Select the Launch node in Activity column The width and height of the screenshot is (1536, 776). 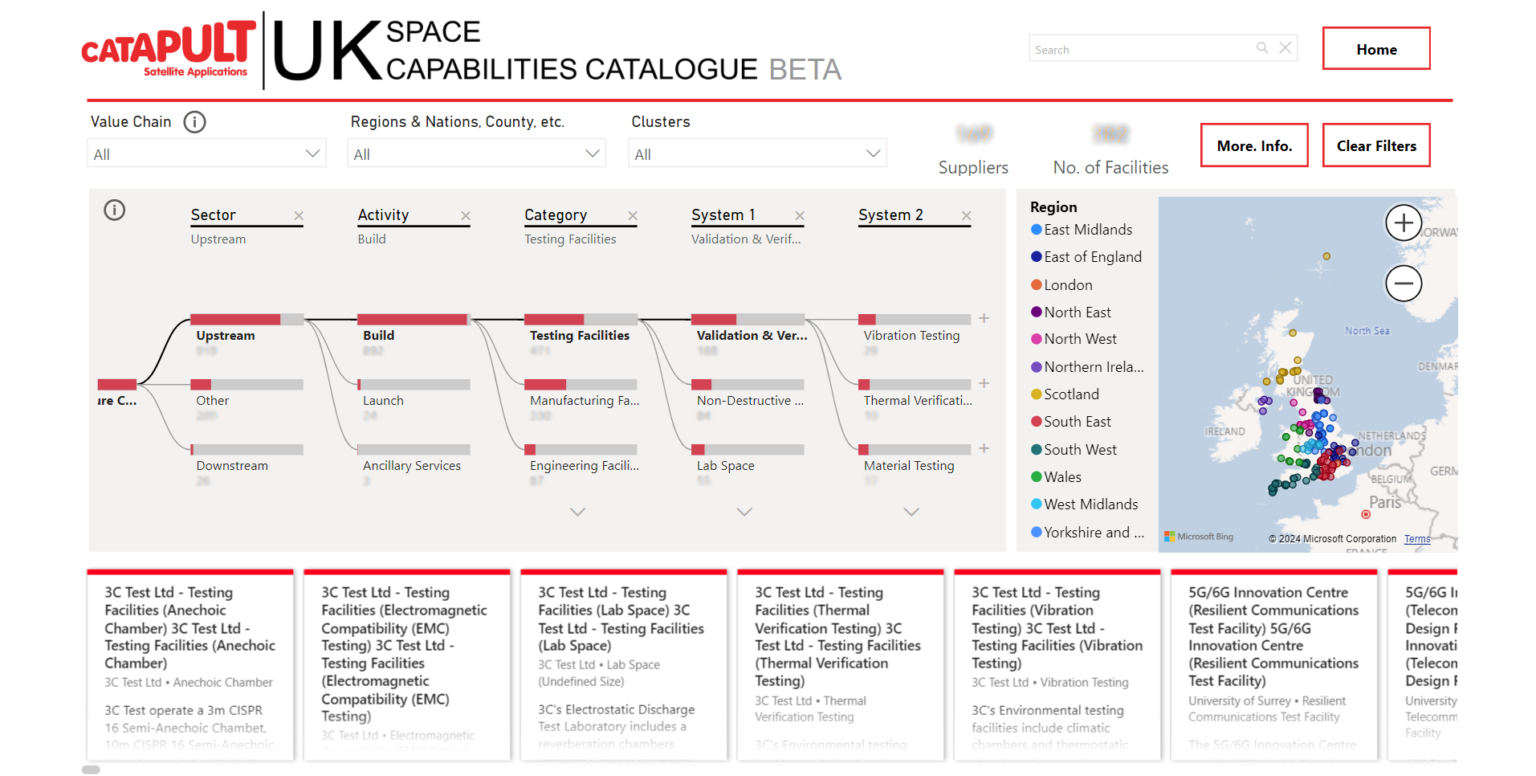(383, 400)
